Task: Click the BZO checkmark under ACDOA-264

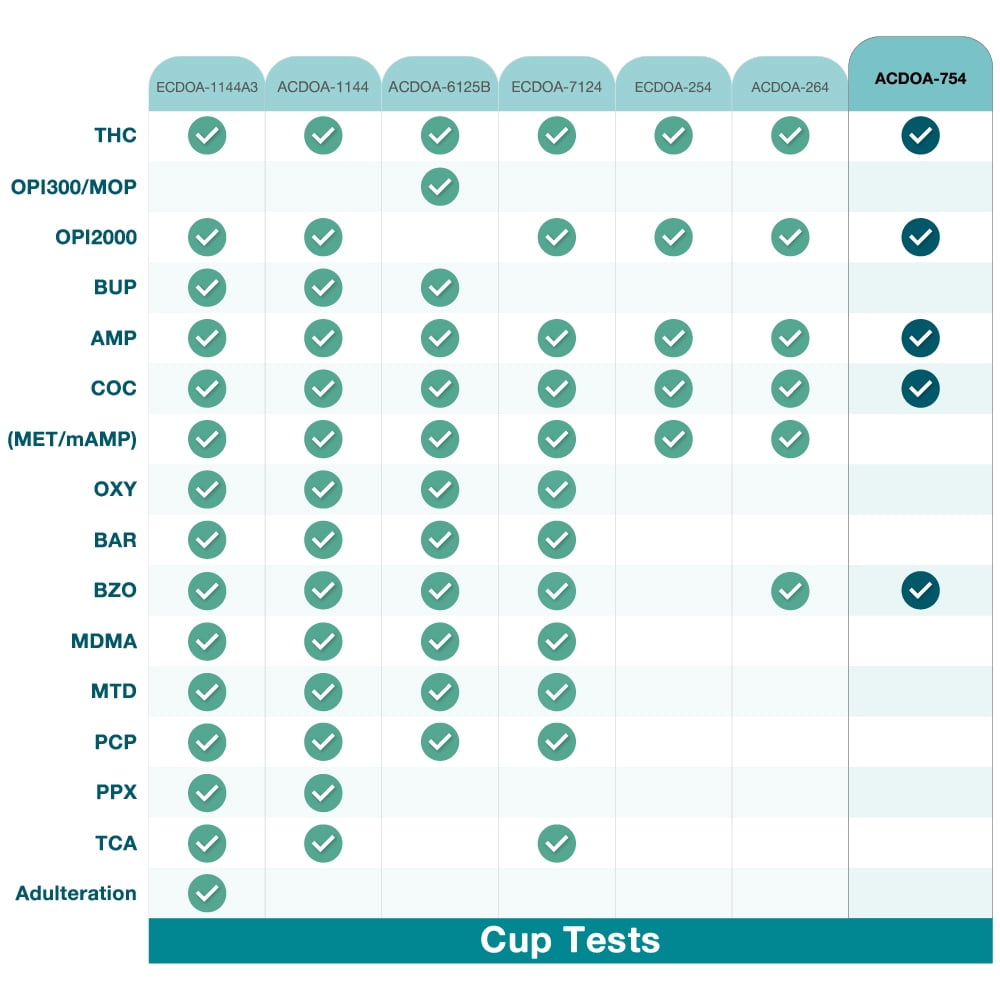Action: pos(790,591)
